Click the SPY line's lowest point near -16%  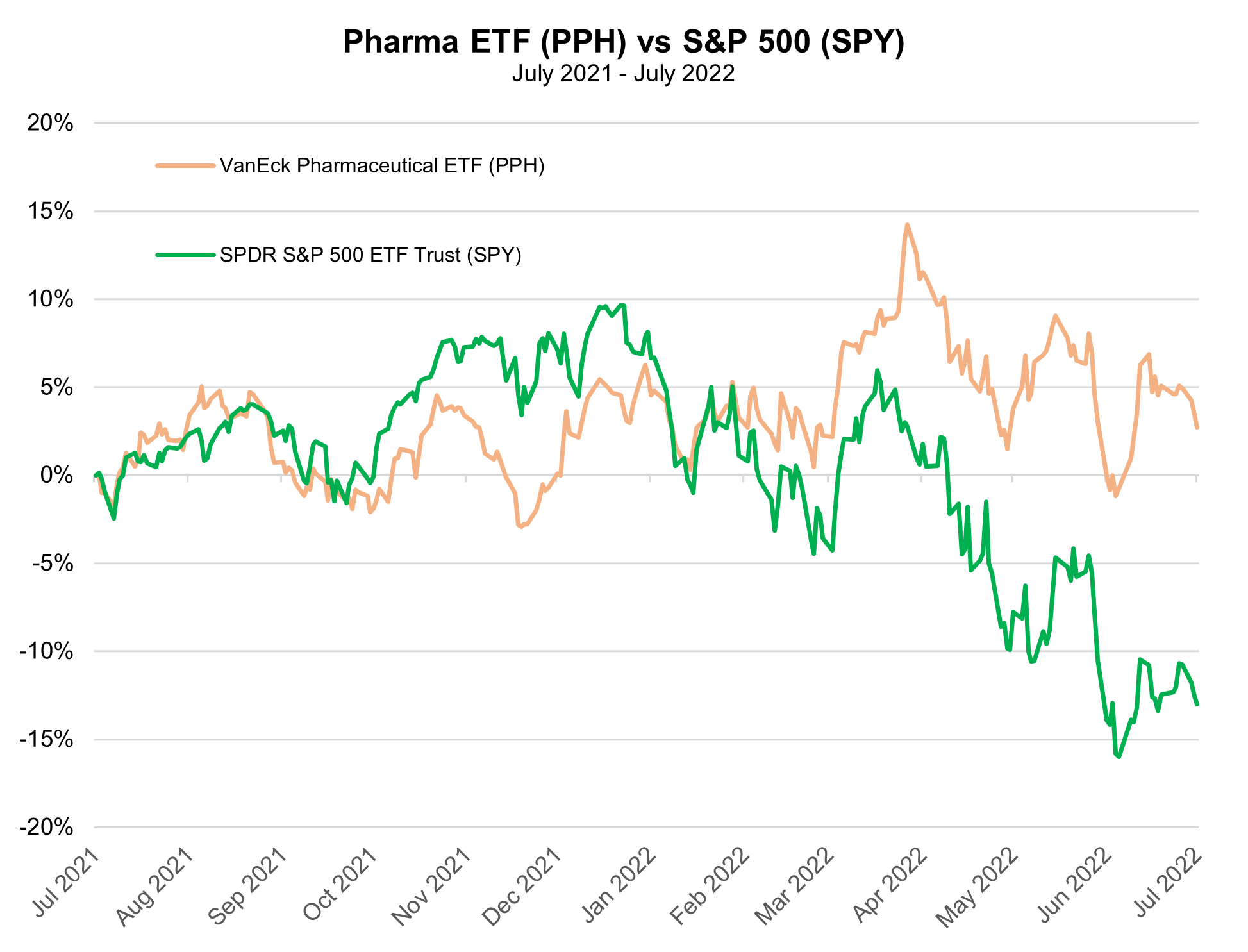[1119, 756]
